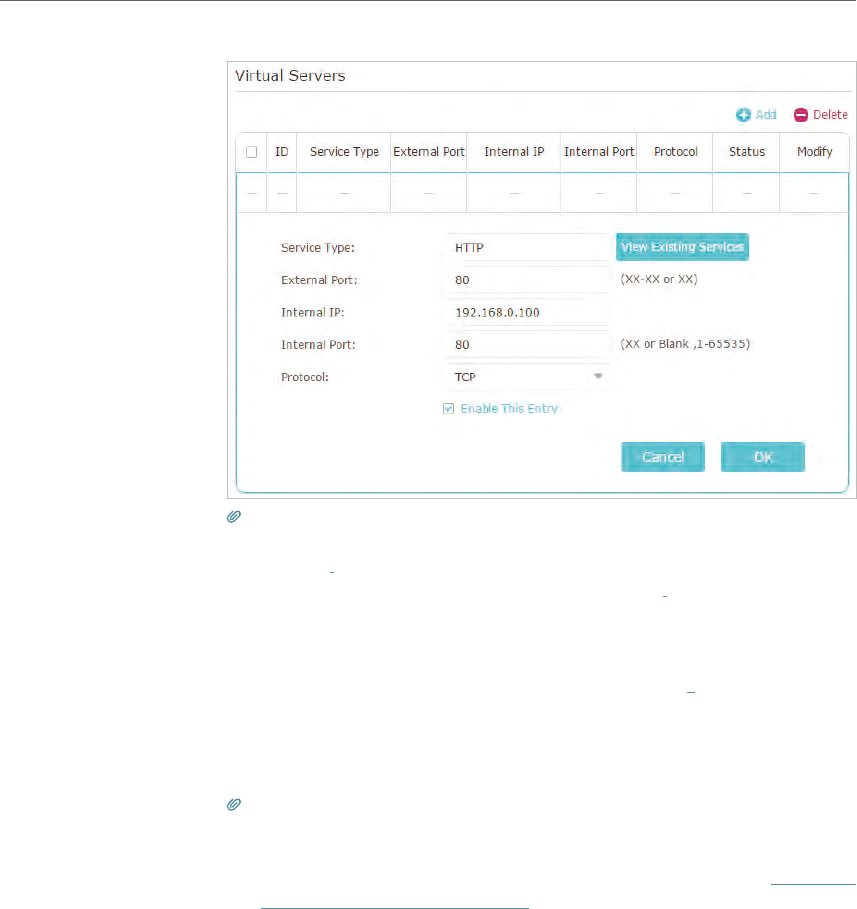Click the Delete link text
Viewport: 857px width, 909px height.
[830, 115]
